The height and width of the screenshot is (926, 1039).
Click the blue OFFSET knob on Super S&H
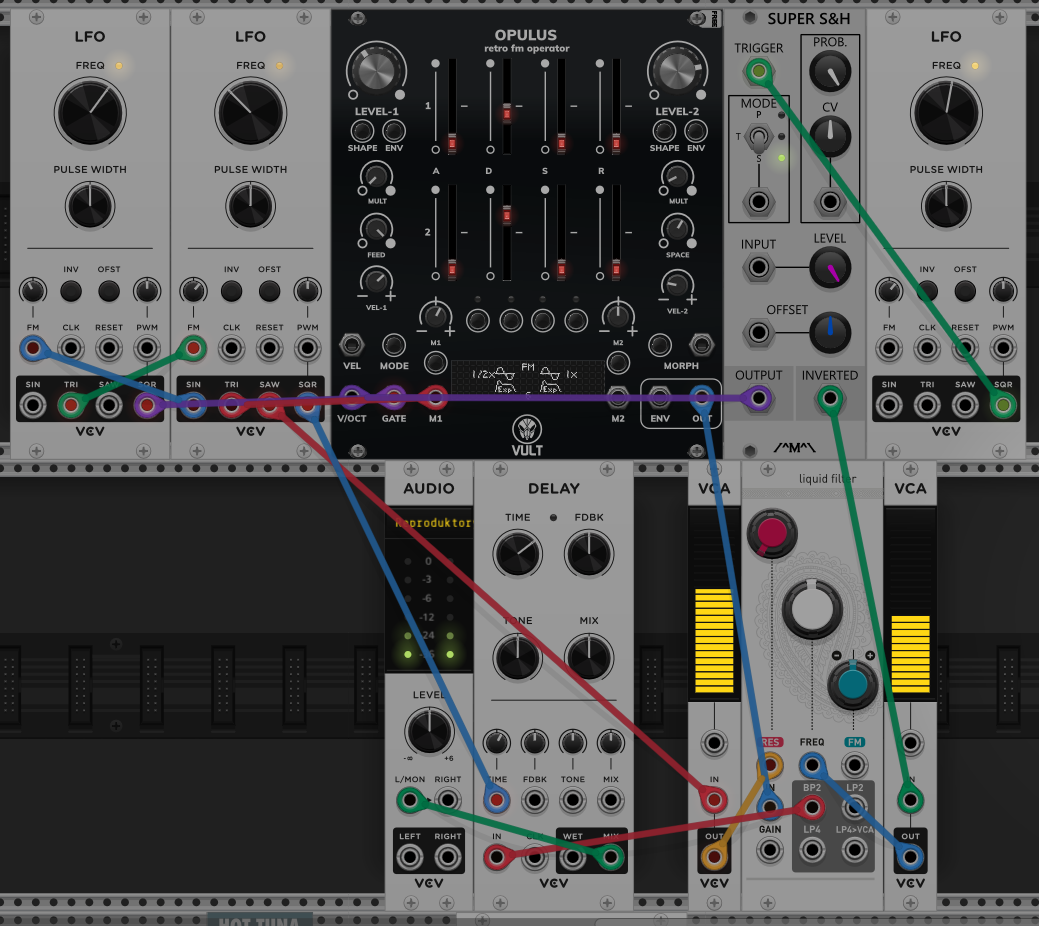point(830,332)
